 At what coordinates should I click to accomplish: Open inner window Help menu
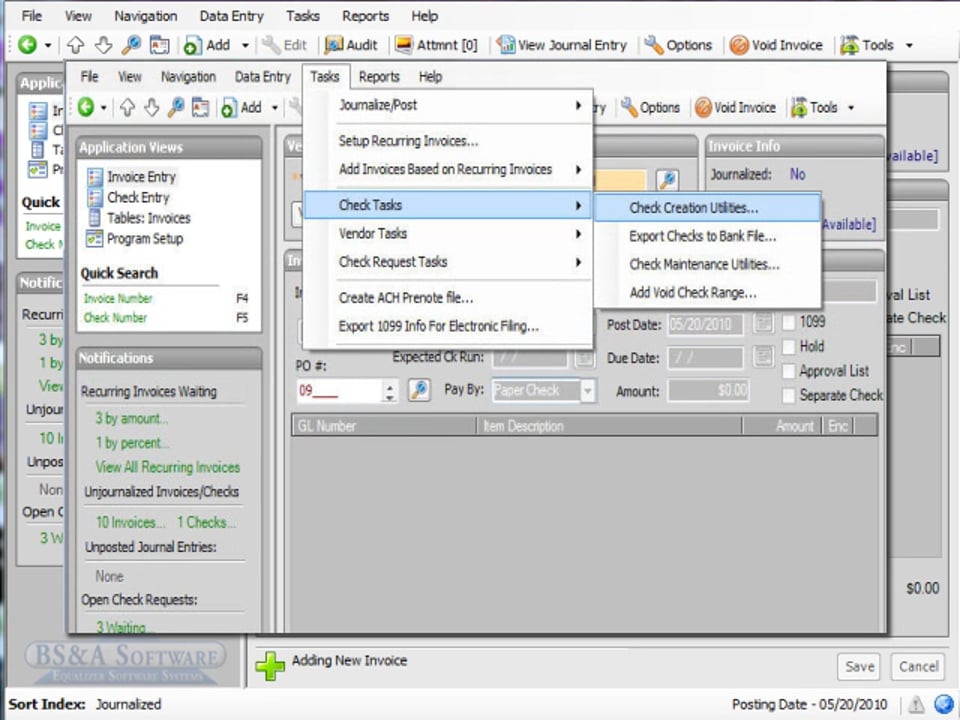tap(430, 77)
